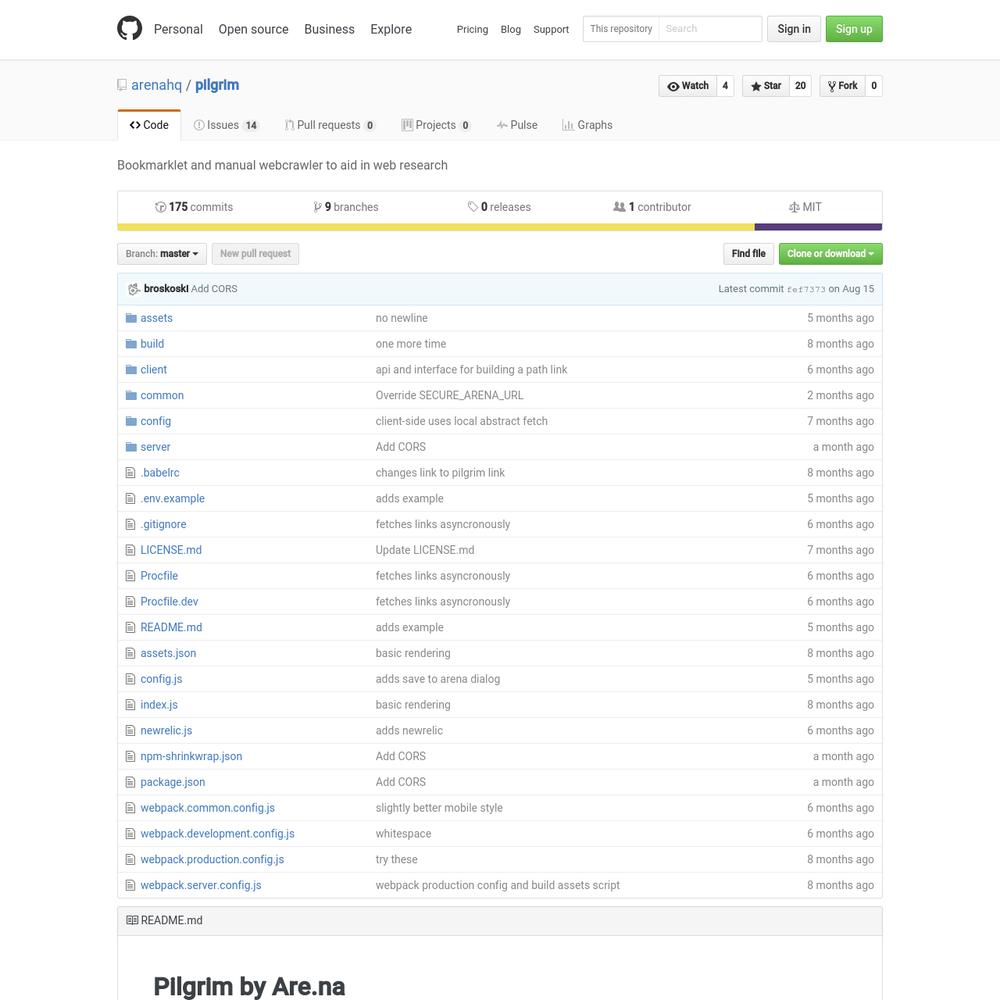Focus the repository Search input field
The image size is (1000, 1000).
click(x=710, y=29)
